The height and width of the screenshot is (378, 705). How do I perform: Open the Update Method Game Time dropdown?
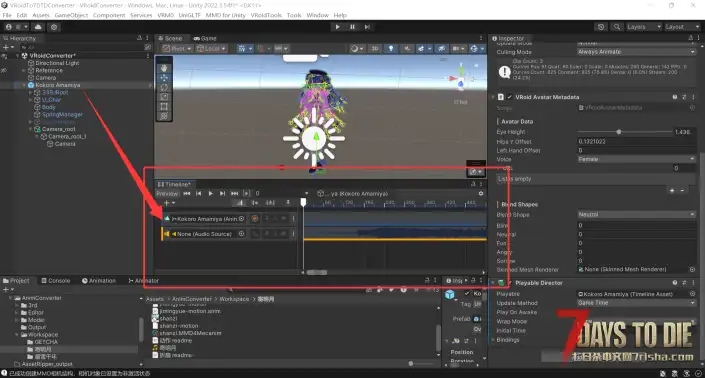636,303
